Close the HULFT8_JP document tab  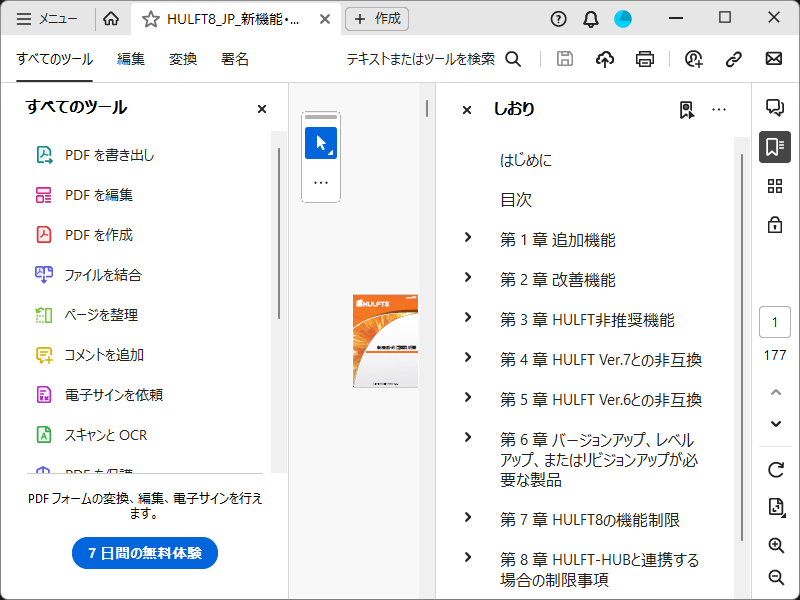(x=325, y=19)
